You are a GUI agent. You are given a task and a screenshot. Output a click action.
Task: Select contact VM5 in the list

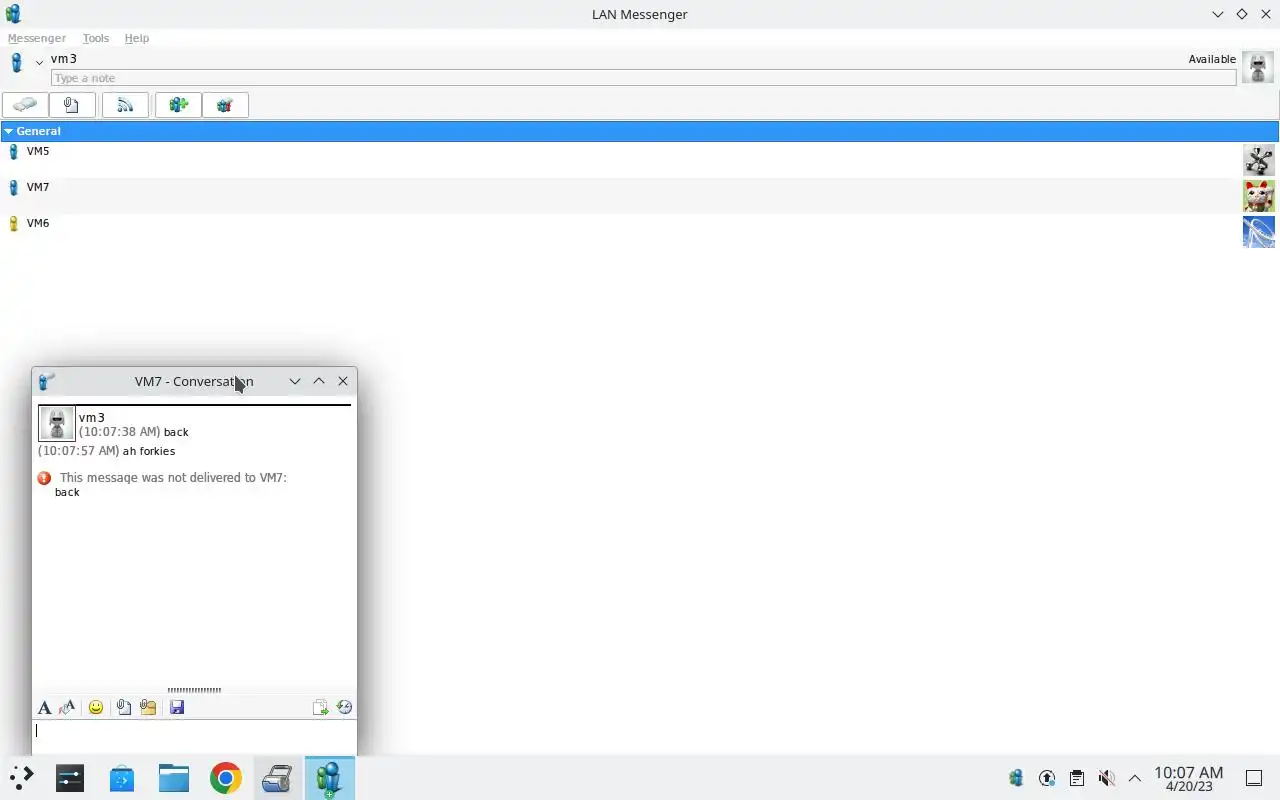(640, 160)
